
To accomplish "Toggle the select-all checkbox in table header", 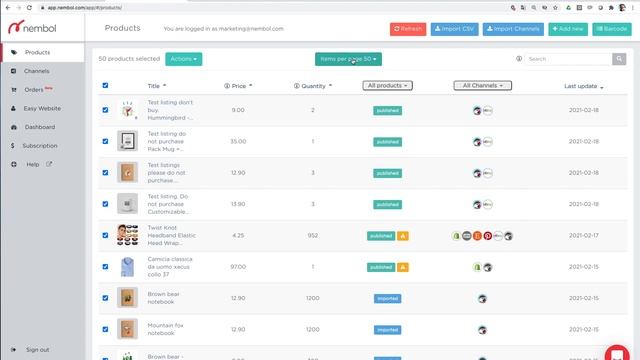I will [105, 85].
